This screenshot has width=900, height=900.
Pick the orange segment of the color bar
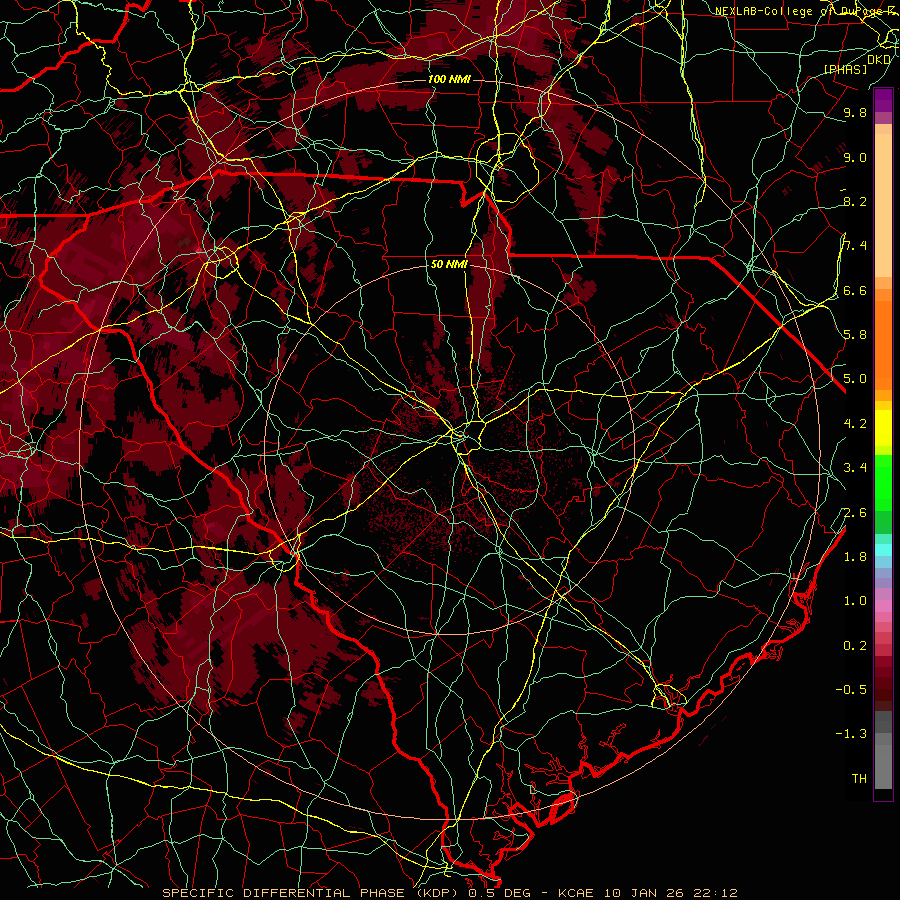[883, 344]
